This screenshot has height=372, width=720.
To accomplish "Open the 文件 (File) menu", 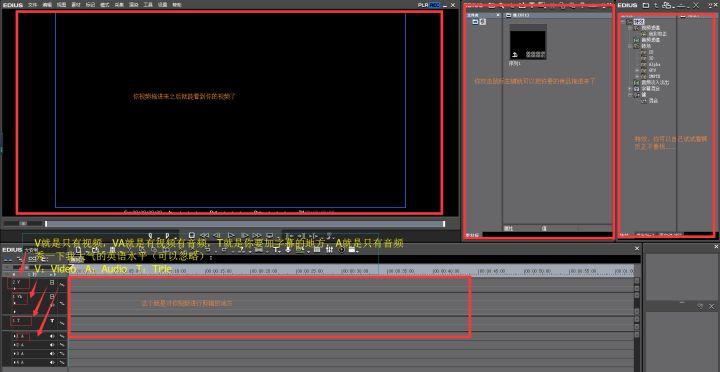I will pyautogui.click(x=32, y=5).
